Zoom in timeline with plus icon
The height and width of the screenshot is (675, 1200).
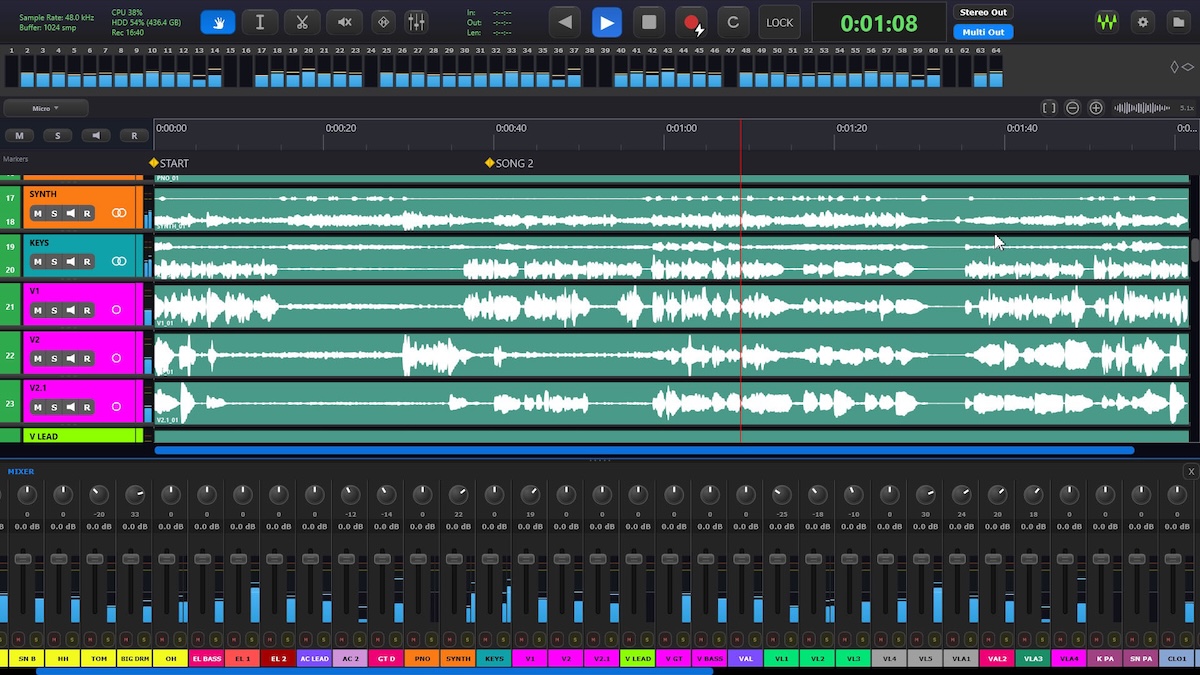[1096, 108]
